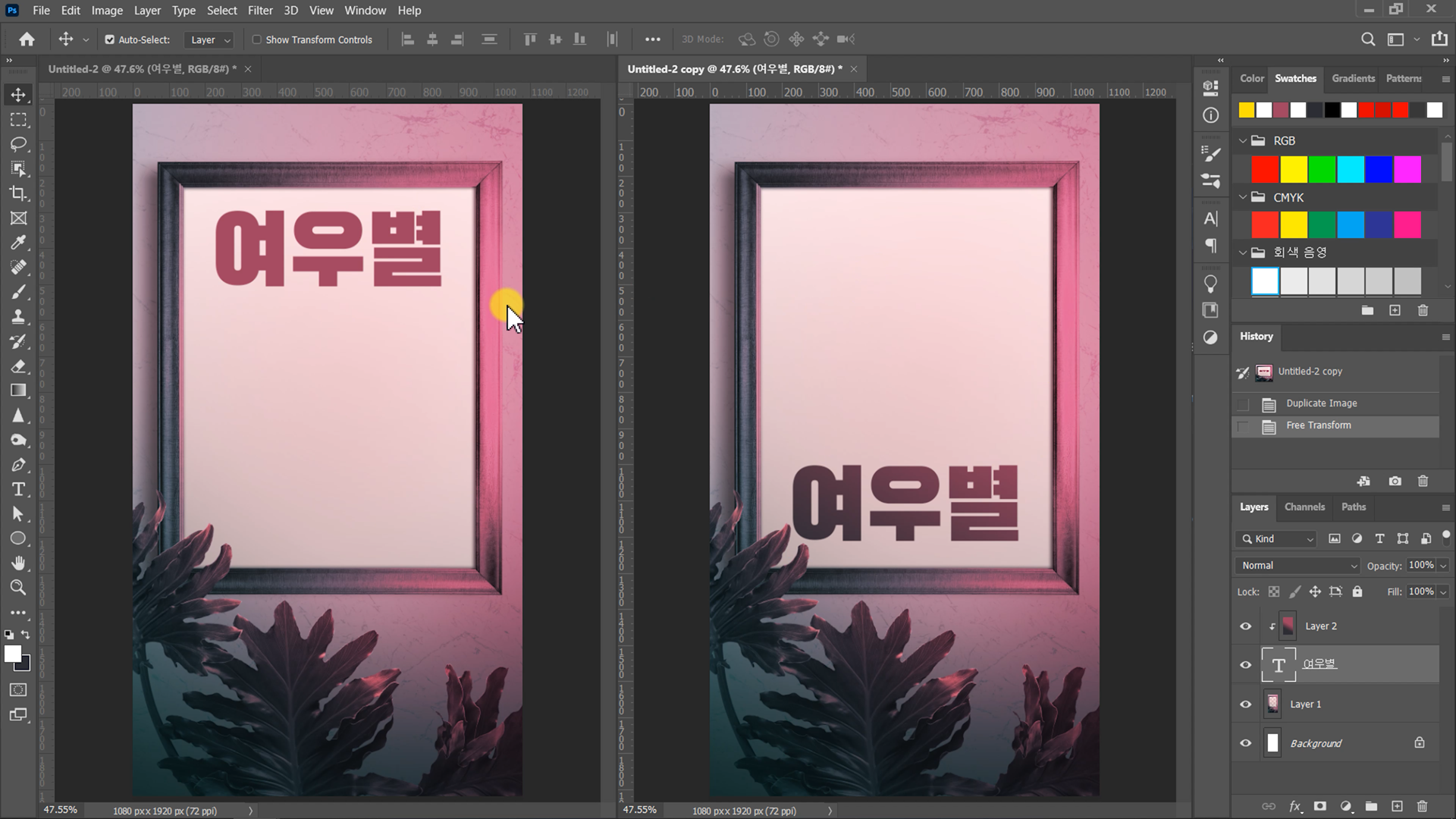Viewport: 1456px width, 819px height.
Task: Collapse the CMYK swatch folder
Action: click(x=1242, y=197)
